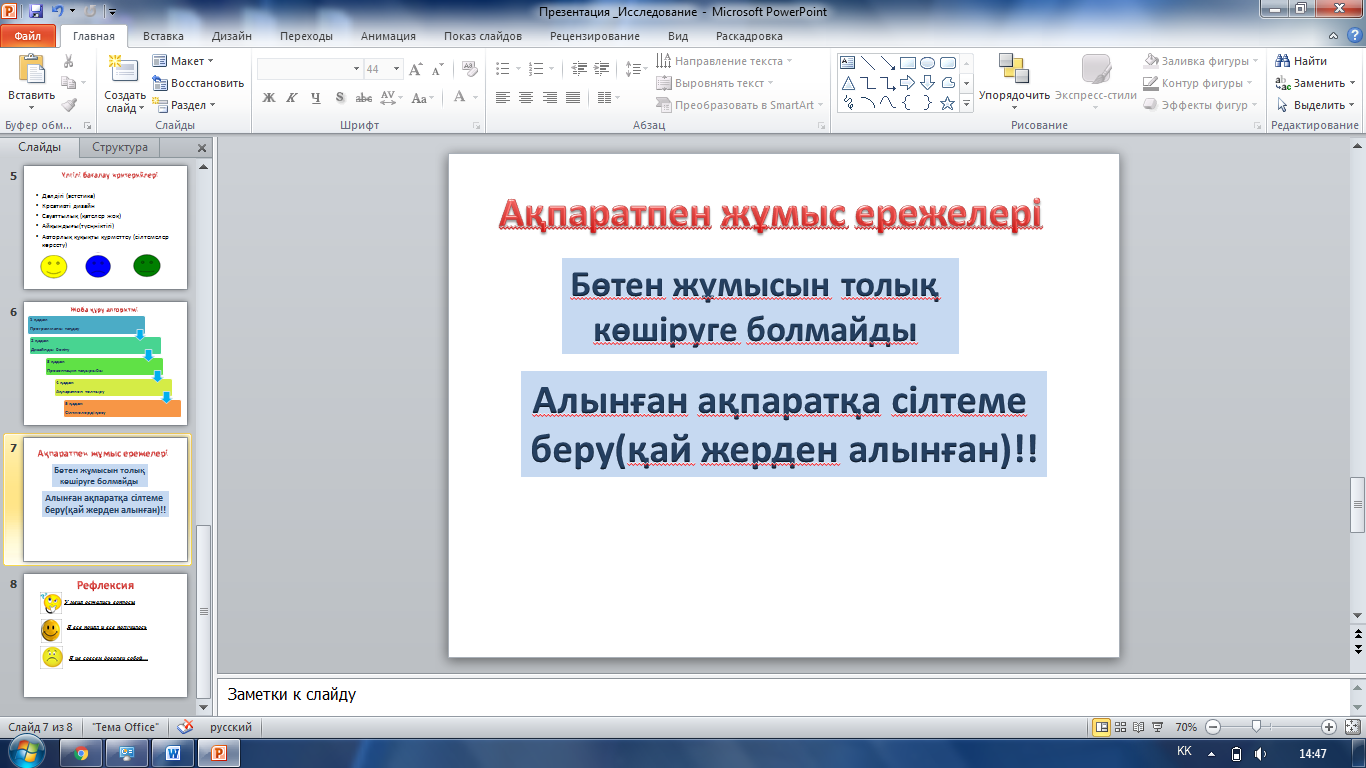Start slideshow from status bar icon

coord(1157,727)
